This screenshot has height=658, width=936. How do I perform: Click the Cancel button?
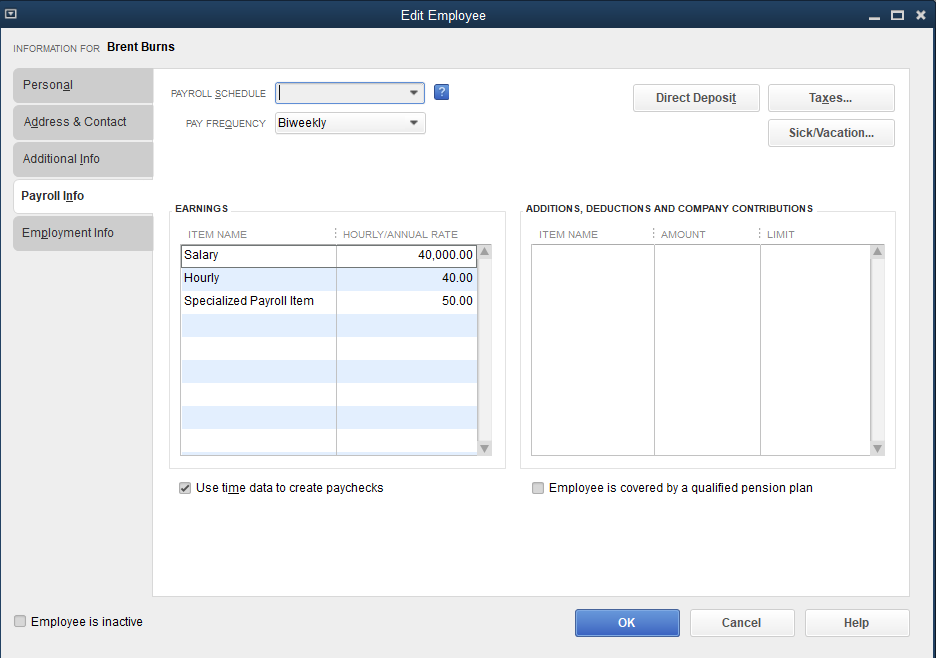coord(742,623)
